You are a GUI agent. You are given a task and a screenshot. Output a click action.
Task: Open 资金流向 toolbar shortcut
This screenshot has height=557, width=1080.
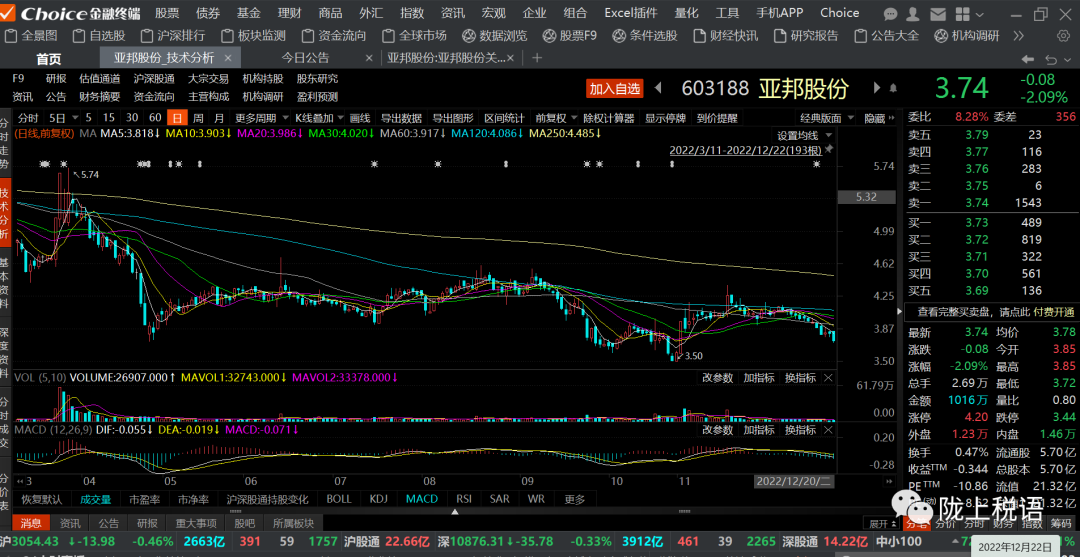(334, 36)
